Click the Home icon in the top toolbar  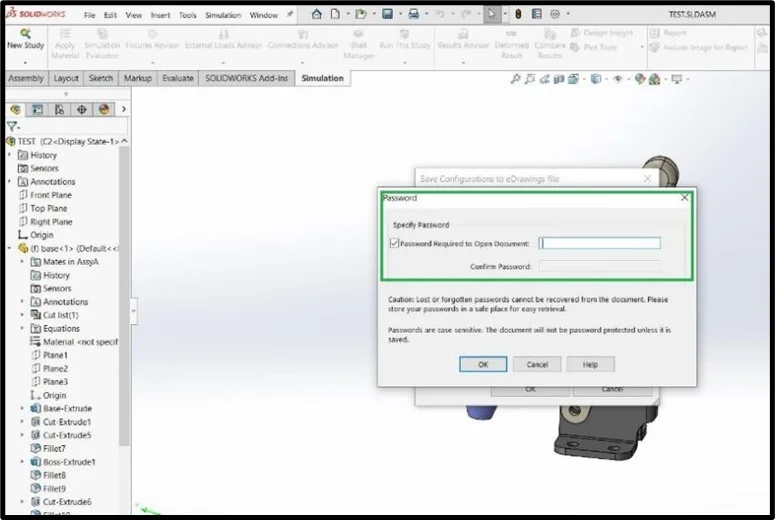[x=316, y=14]
